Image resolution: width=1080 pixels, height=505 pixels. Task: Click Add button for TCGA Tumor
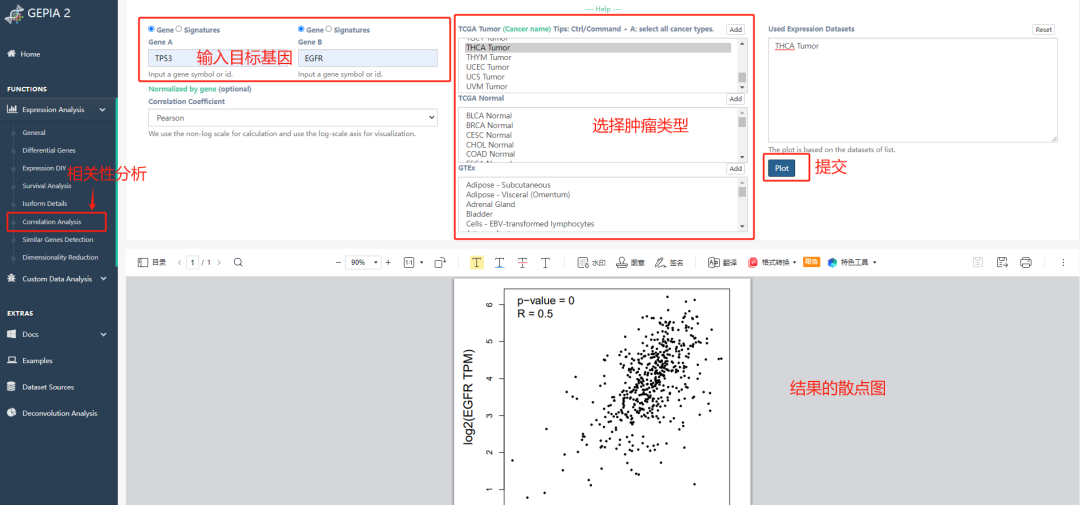[736, 29]
